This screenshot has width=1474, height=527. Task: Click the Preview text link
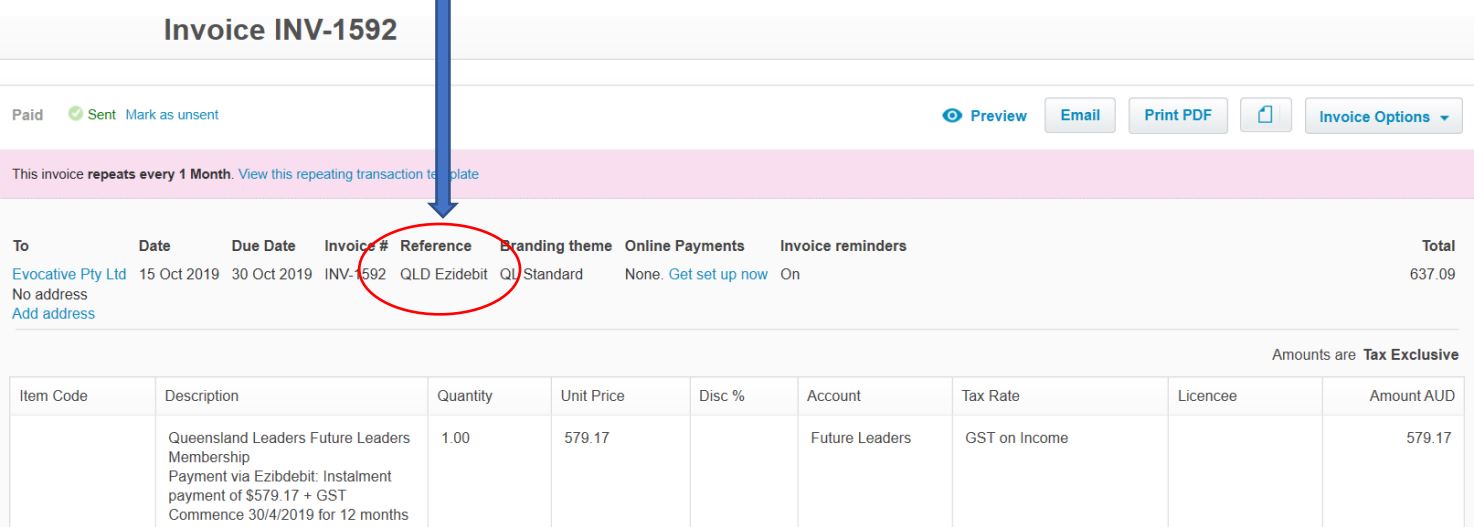point(998,116)
